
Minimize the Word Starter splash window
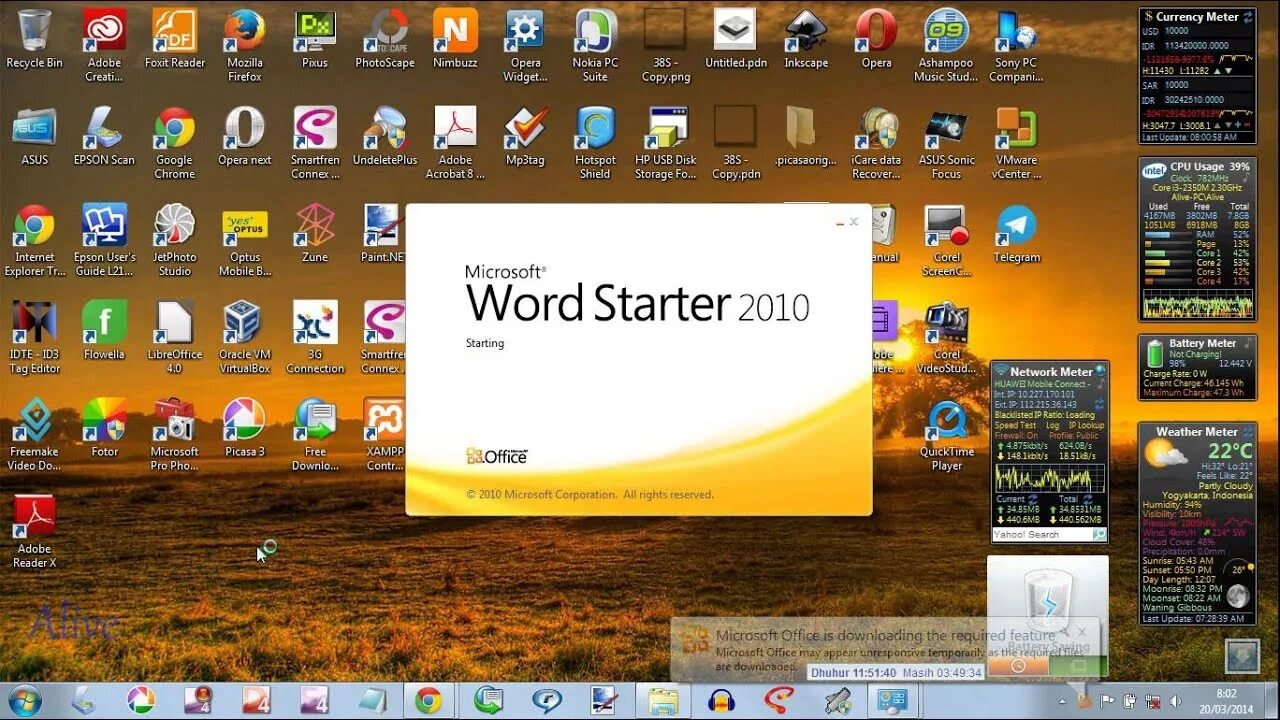pos(840,224)
